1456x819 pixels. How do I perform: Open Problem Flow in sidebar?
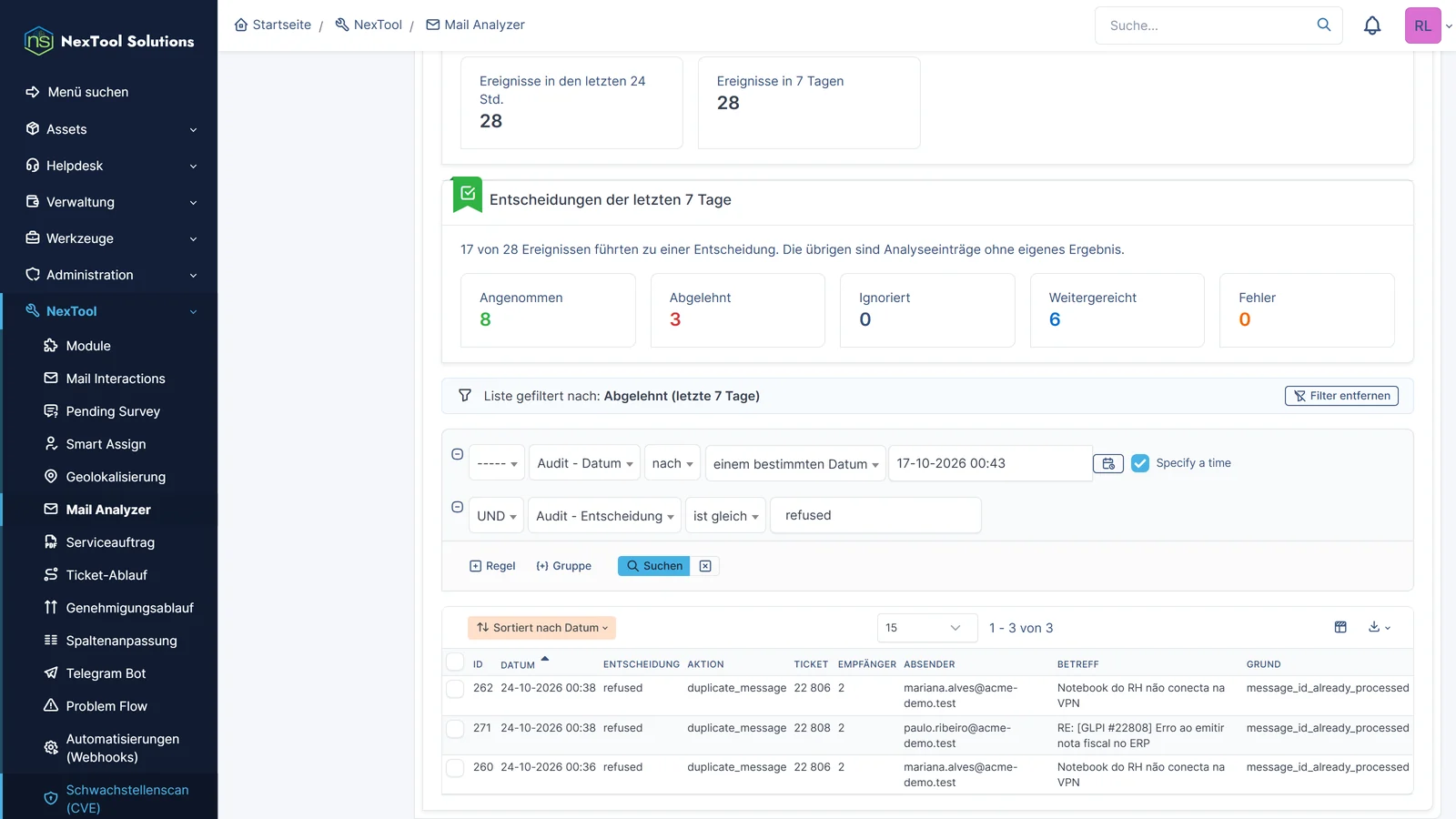(x=106, y=706)
